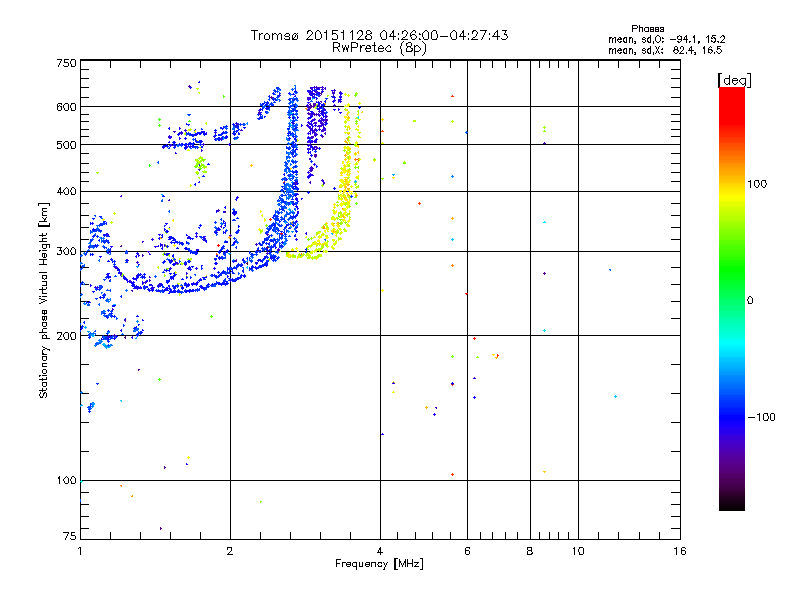Viewport: 800px width, 600px height.
Task: Click the 'Stationary phase Virtual Height [km]' axis title
Action: point(44,300)
